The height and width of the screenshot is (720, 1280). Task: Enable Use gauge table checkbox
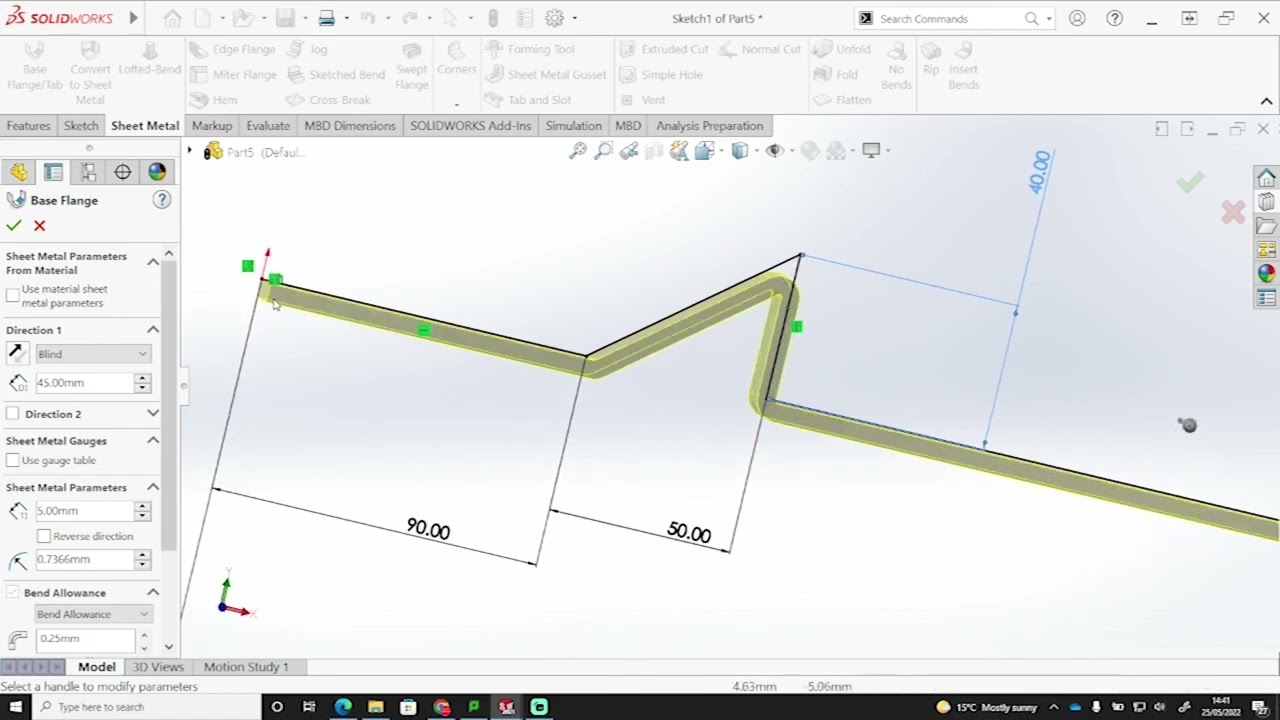(x=13, y=460)
